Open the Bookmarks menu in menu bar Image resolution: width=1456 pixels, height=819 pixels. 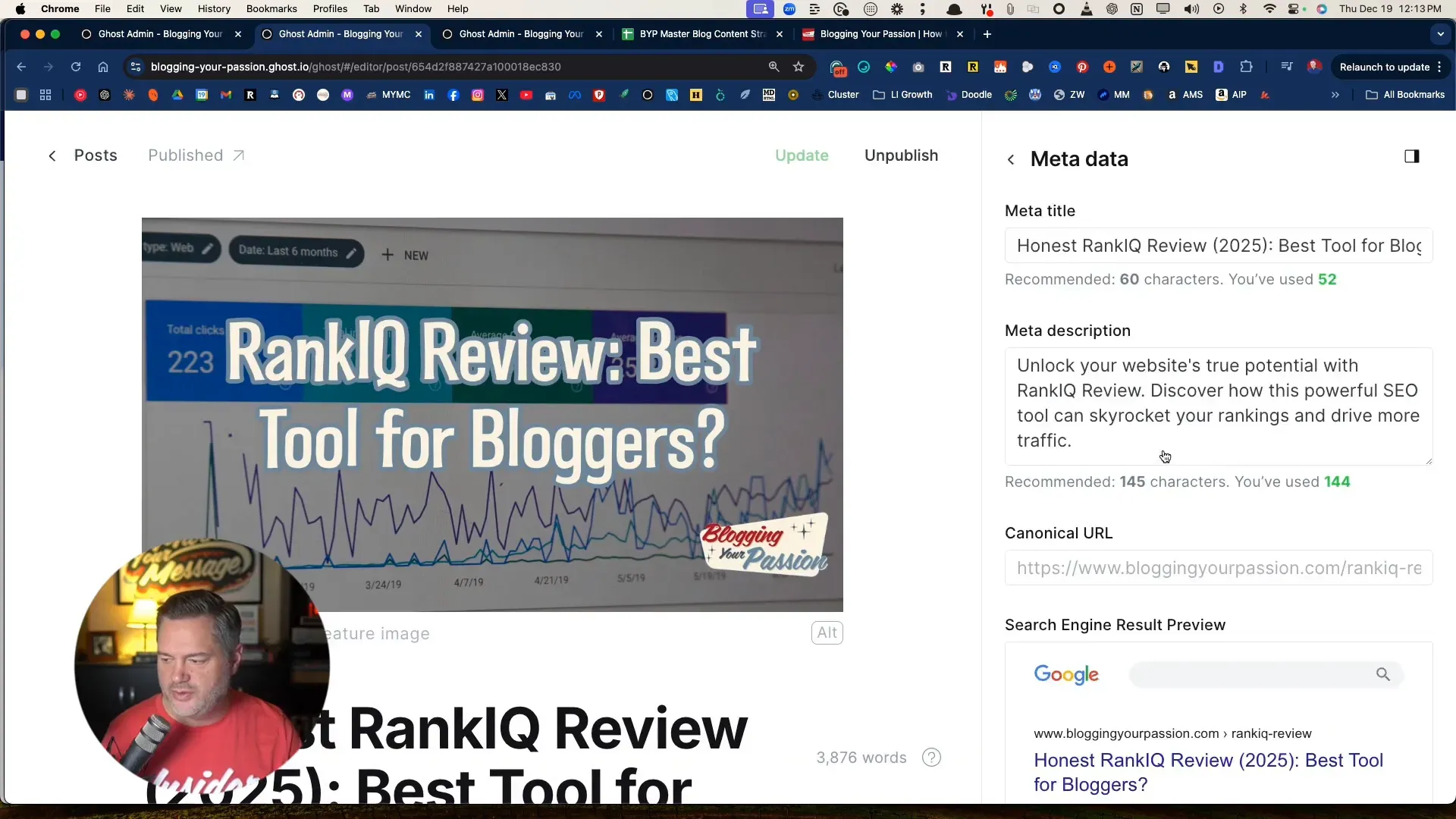point(271,8)
